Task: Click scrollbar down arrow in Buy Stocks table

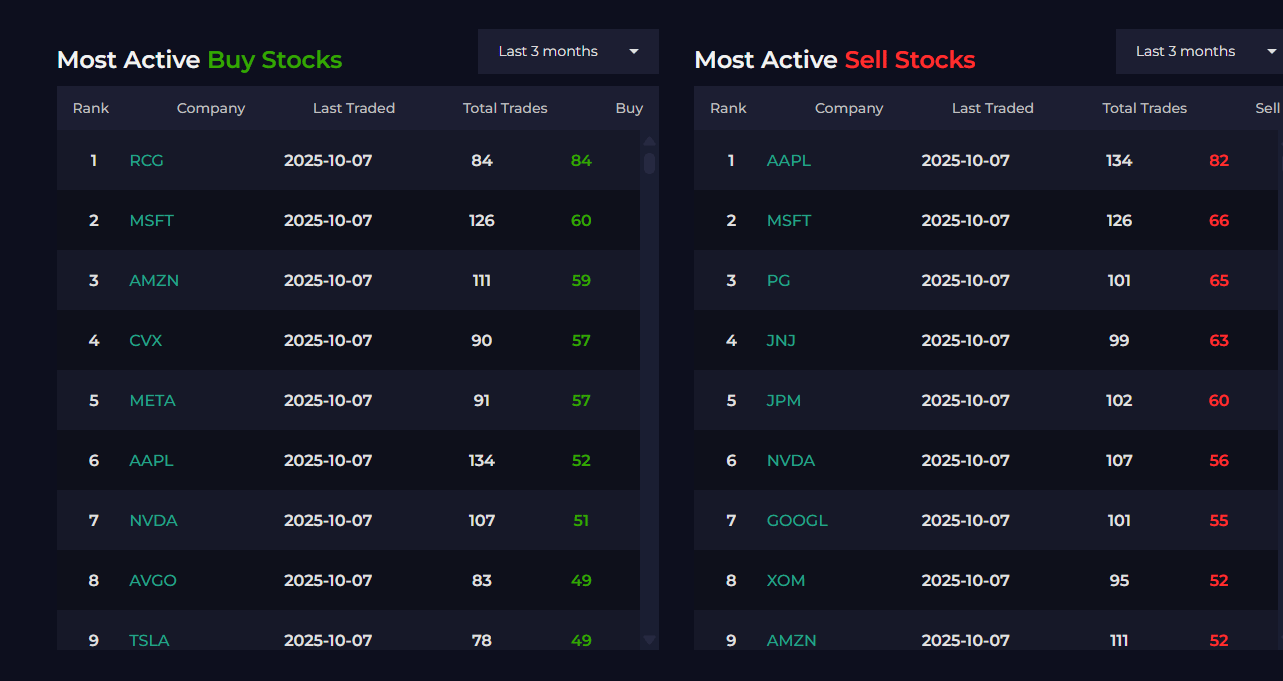Action: coord(649,639)
